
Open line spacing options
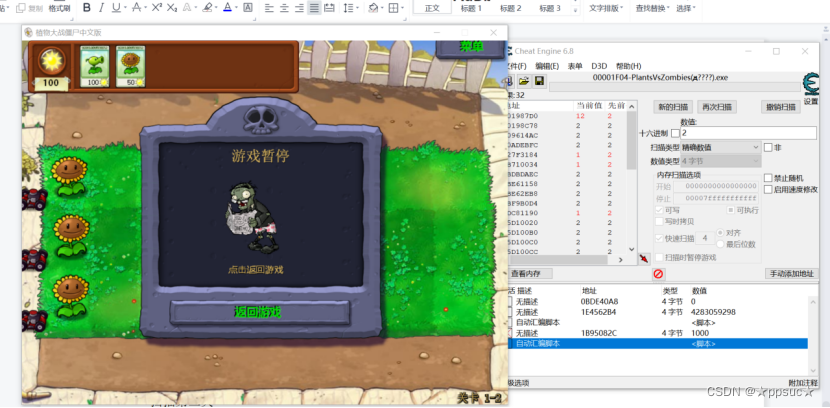348,8
